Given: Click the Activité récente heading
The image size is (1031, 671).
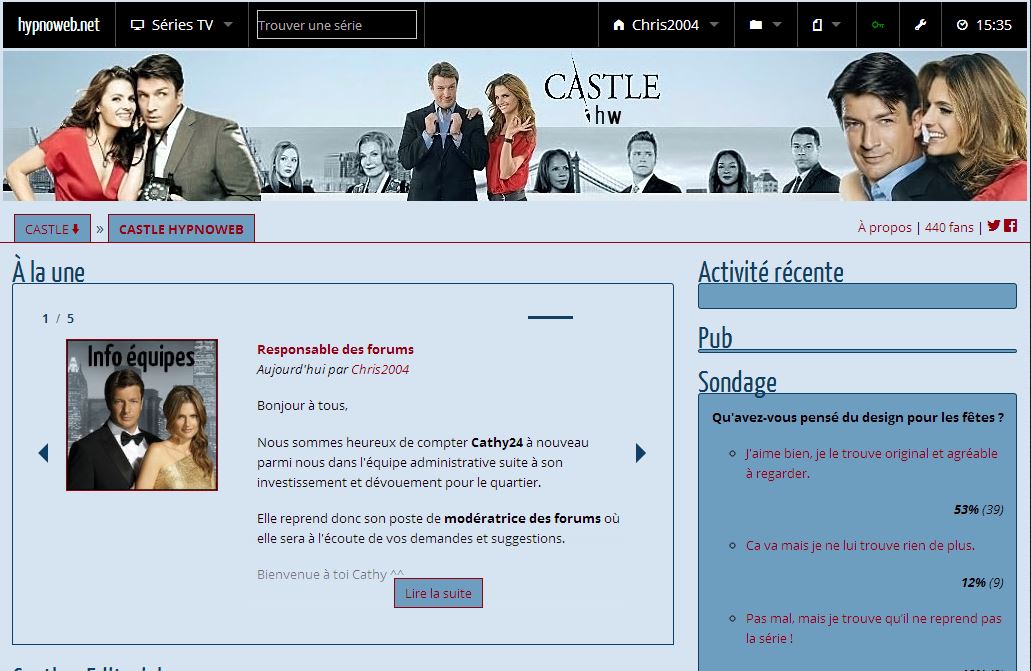Looking at the screenshot, I should point(771,272).
